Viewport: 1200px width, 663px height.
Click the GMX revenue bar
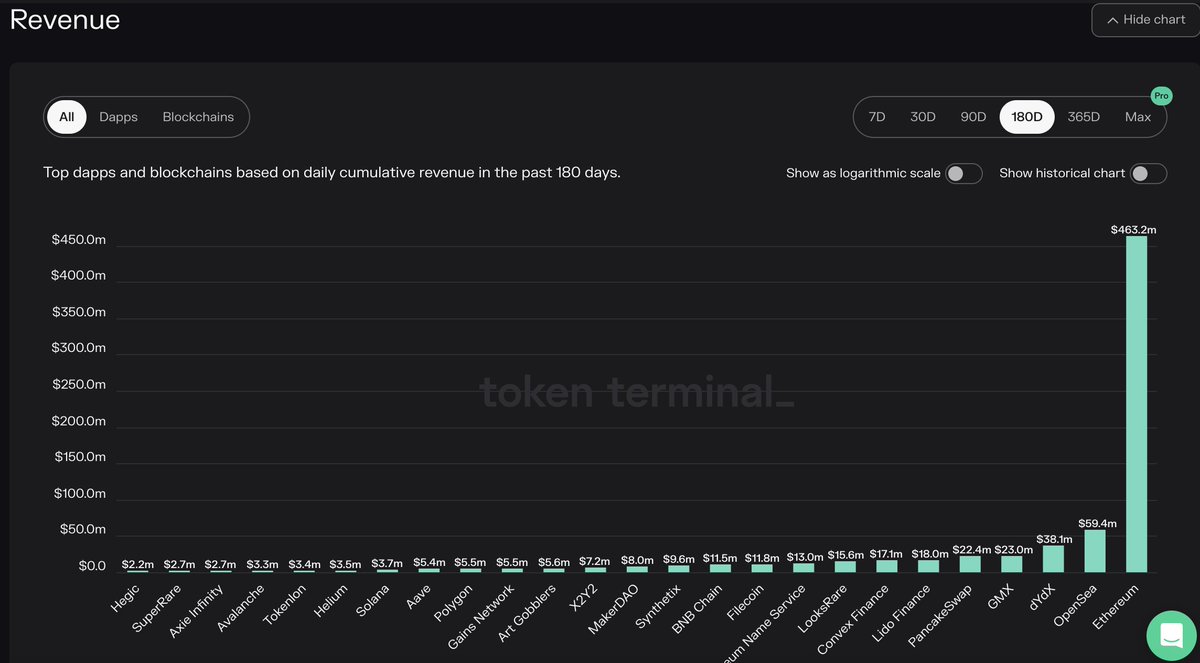1012,563
